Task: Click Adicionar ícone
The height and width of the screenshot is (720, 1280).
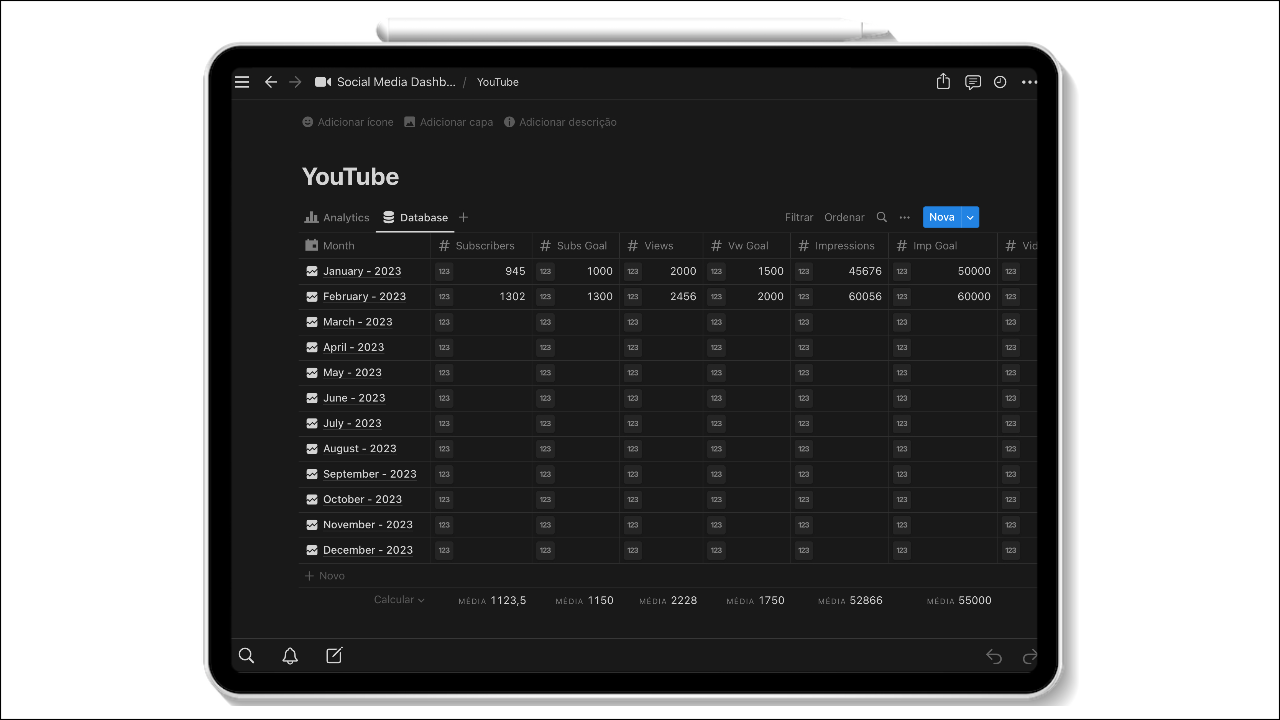Action: [348, 122]
